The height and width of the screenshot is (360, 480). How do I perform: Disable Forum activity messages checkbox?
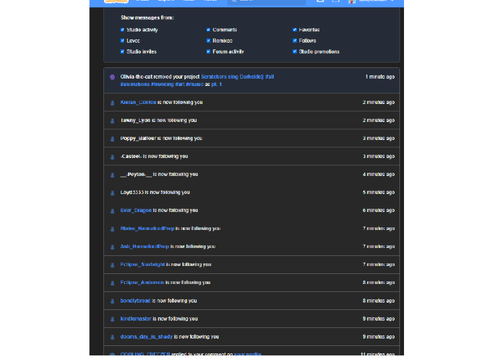(x=208, y=52)
